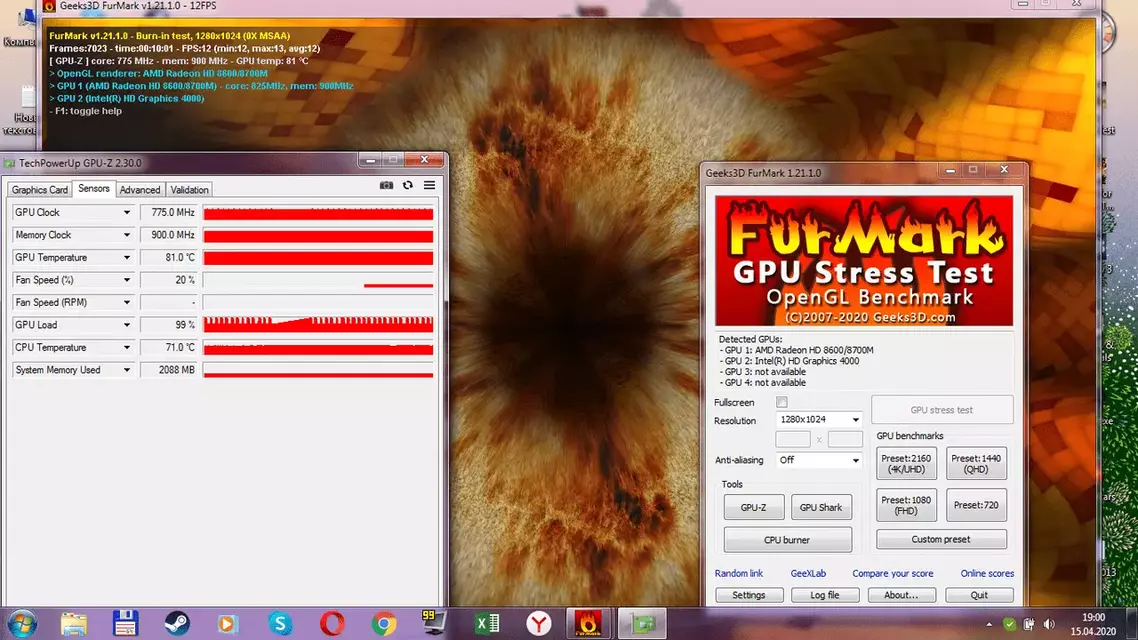
Task: Click the GPU-Z refresh icon
Action: 408,185
